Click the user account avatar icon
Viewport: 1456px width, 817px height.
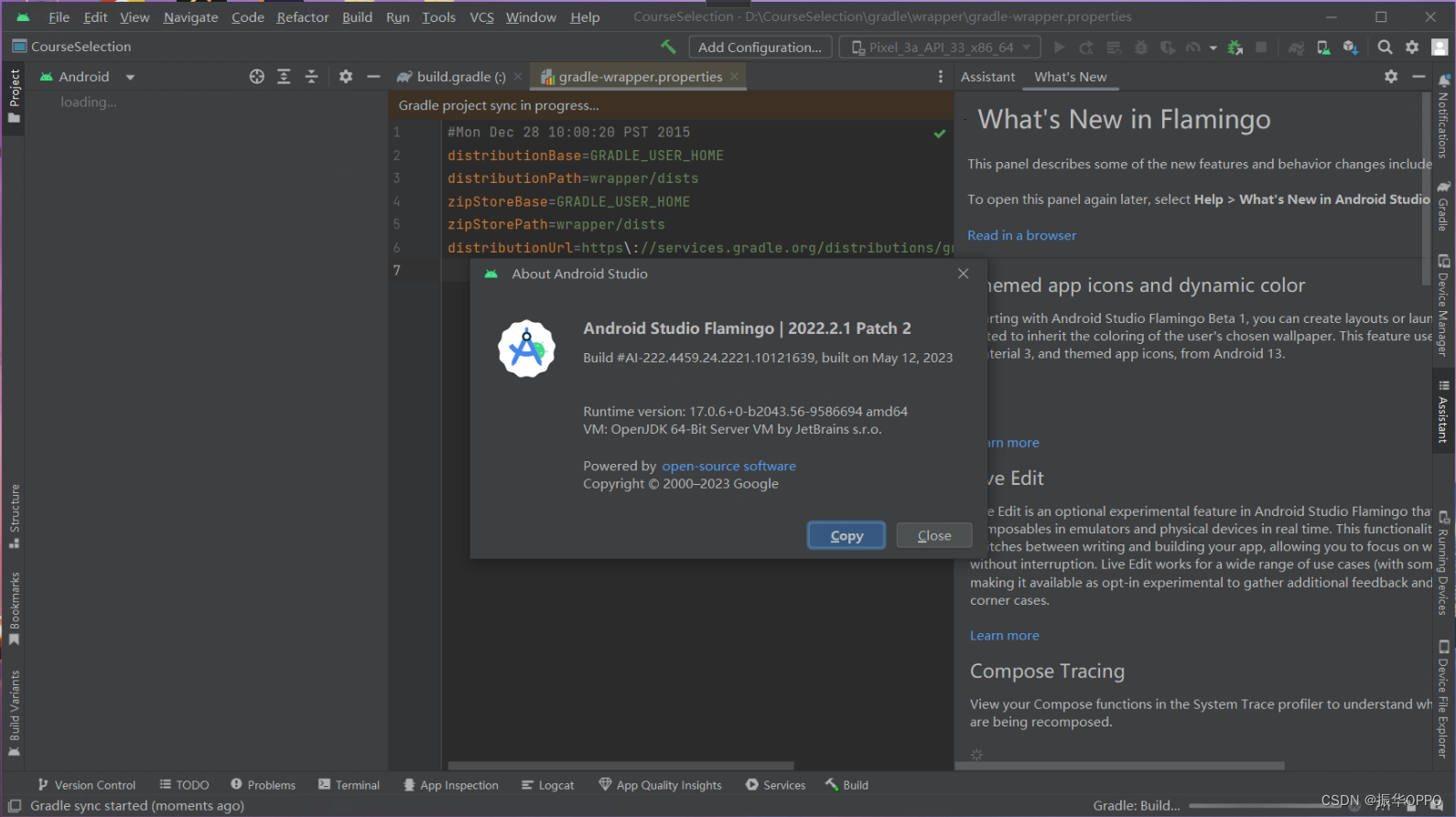click(x=1440, y=48)
